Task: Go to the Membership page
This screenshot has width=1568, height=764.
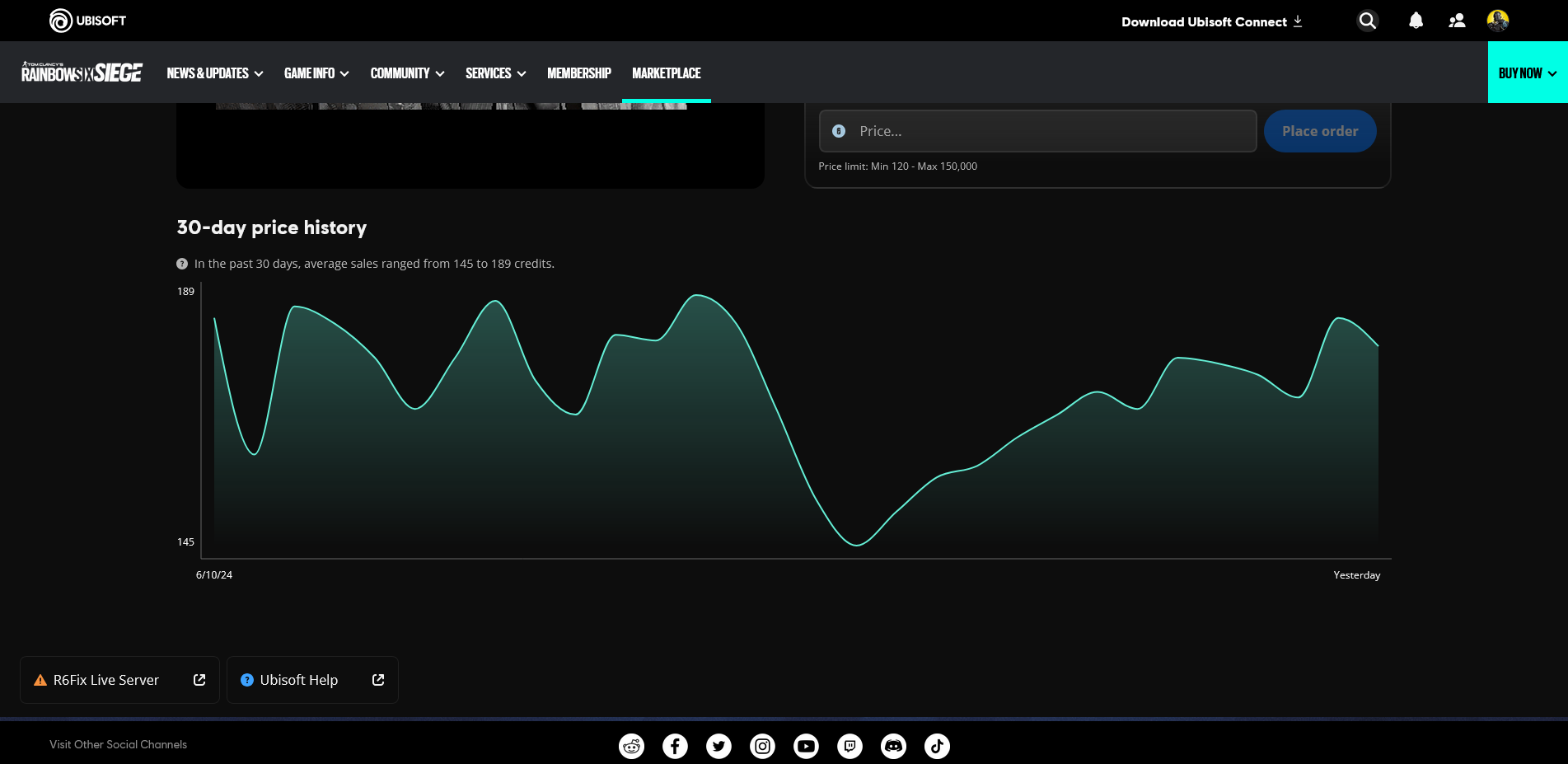Action: tap(579, 73)
